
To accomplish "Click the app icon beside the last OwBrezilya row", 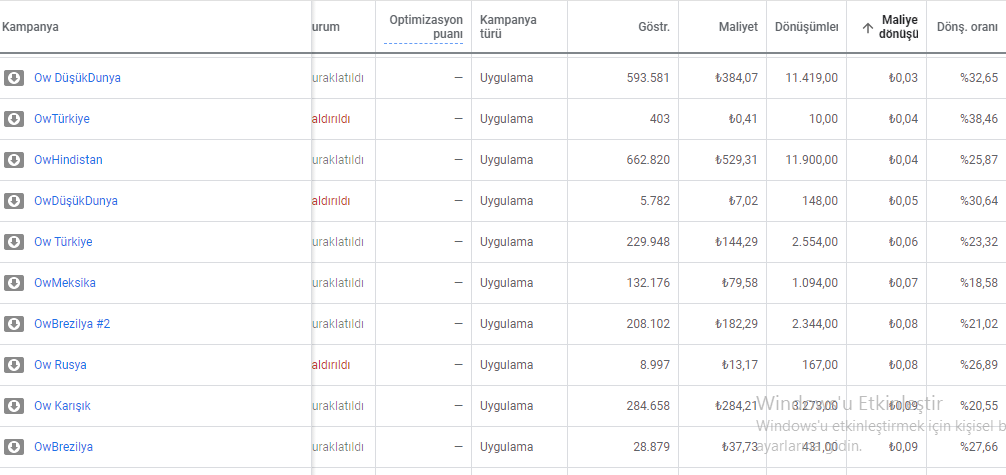I will [x=14, y=447].
